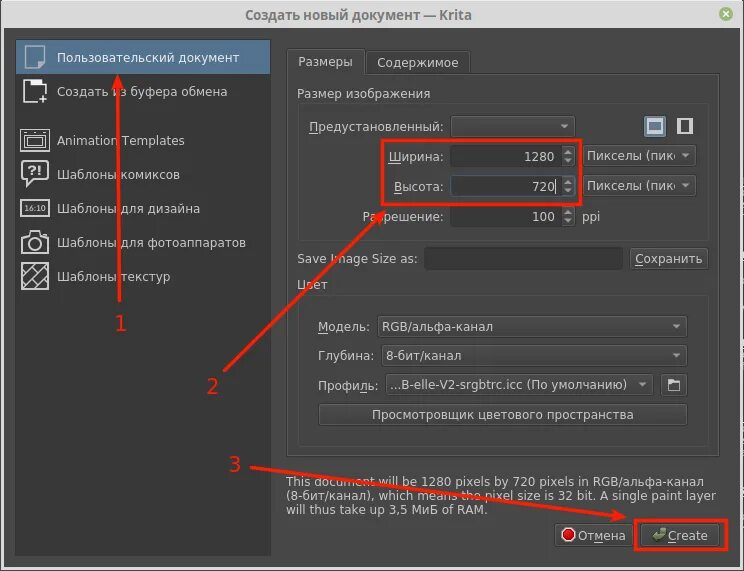Set landscape orientation toggle
This screenshot has height=571, width=744.
click(x=655, y=126)
